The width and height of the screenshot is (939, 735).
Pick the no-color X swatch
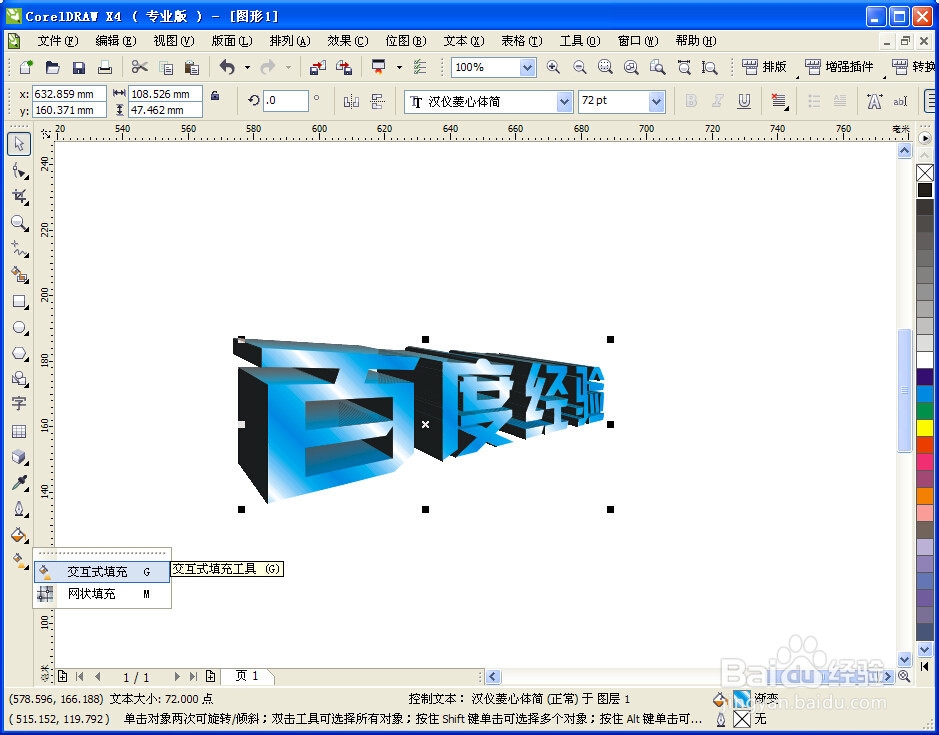pos(925,173)
